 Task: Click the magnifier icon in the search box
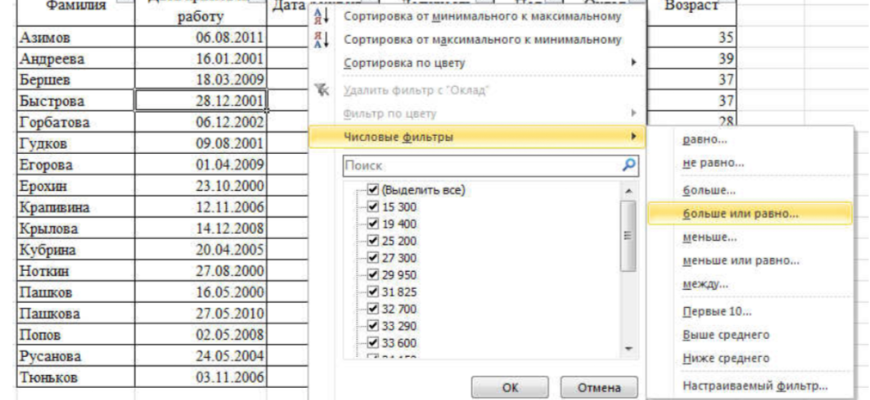tap(628, 166)
